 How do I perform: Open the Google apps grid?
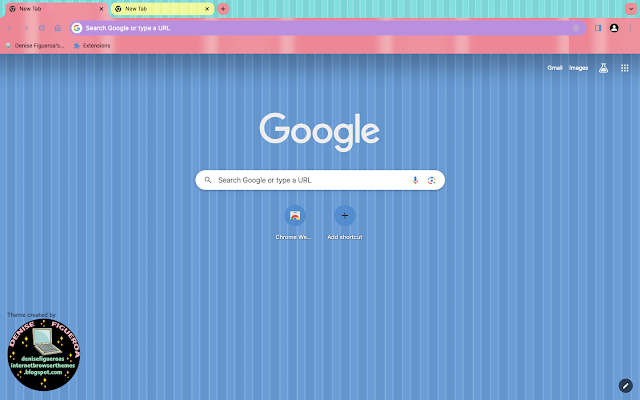pyautogui.click(x=624, y=68)
